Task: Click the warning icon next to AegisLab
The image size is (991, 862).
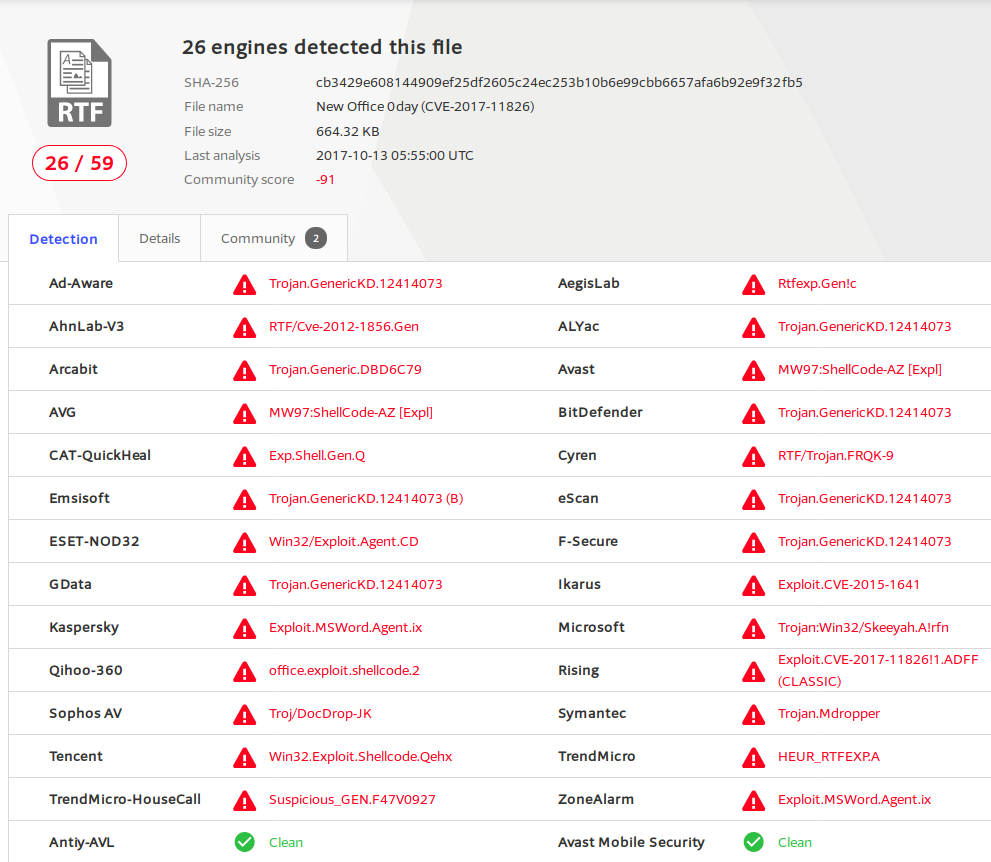Action: [753, 284]
